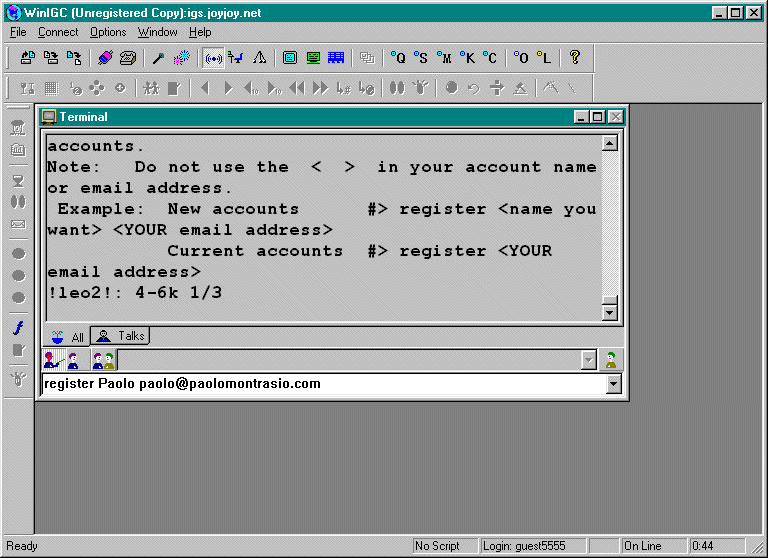Click the single left arrow step-back button

click(205, 88)
